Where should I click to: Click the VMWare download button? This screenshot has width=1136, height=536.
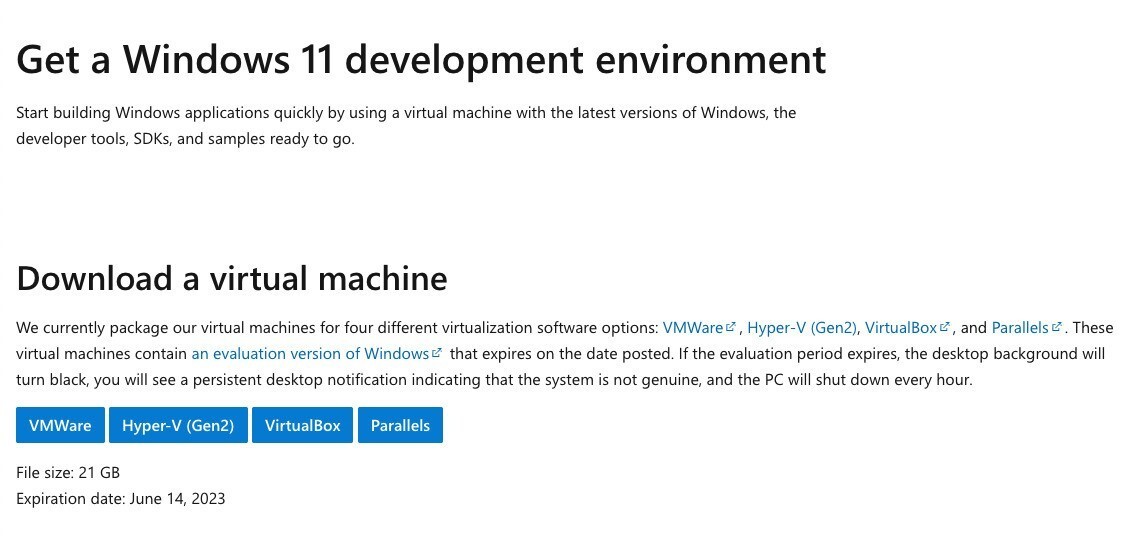[60, 425]
